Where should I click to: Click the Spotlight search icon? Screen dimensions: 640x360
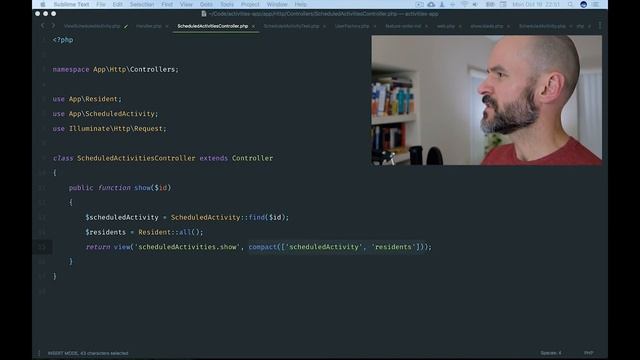tap(570, 4)
